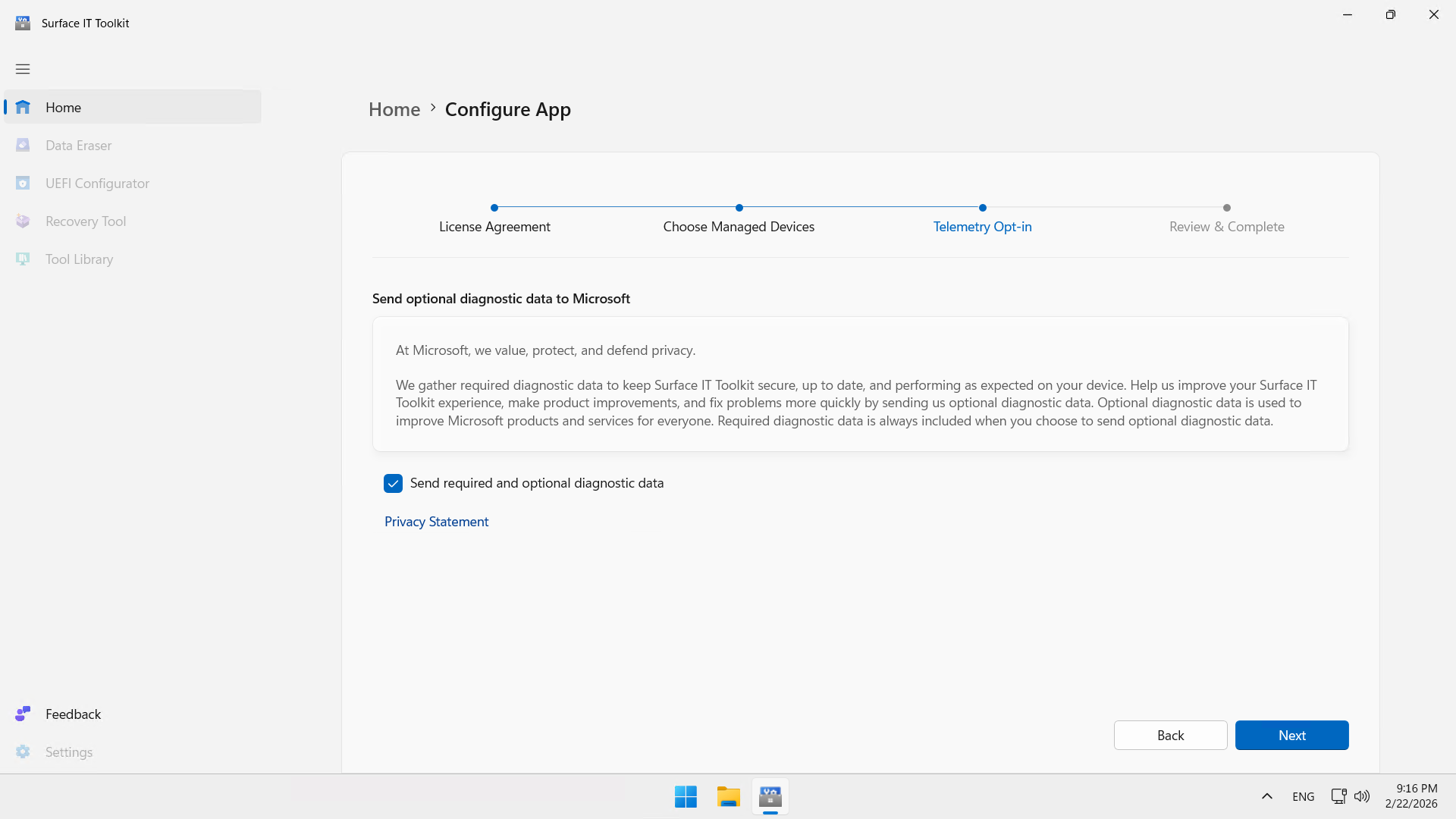This screenshot has height=819, width=1456.
Task: Go to Home breadcrumb link
Action: [x=394, y=109]
